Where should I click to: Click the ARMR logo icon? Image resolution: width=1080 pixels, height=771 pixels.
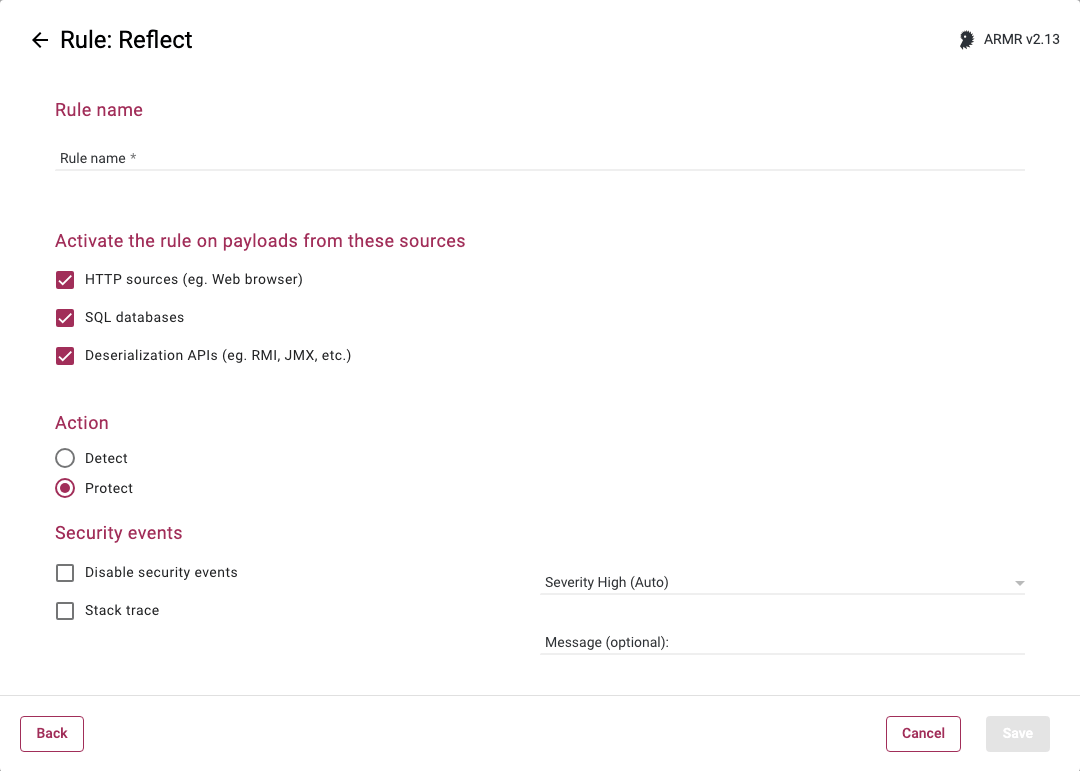coord(966,40)
